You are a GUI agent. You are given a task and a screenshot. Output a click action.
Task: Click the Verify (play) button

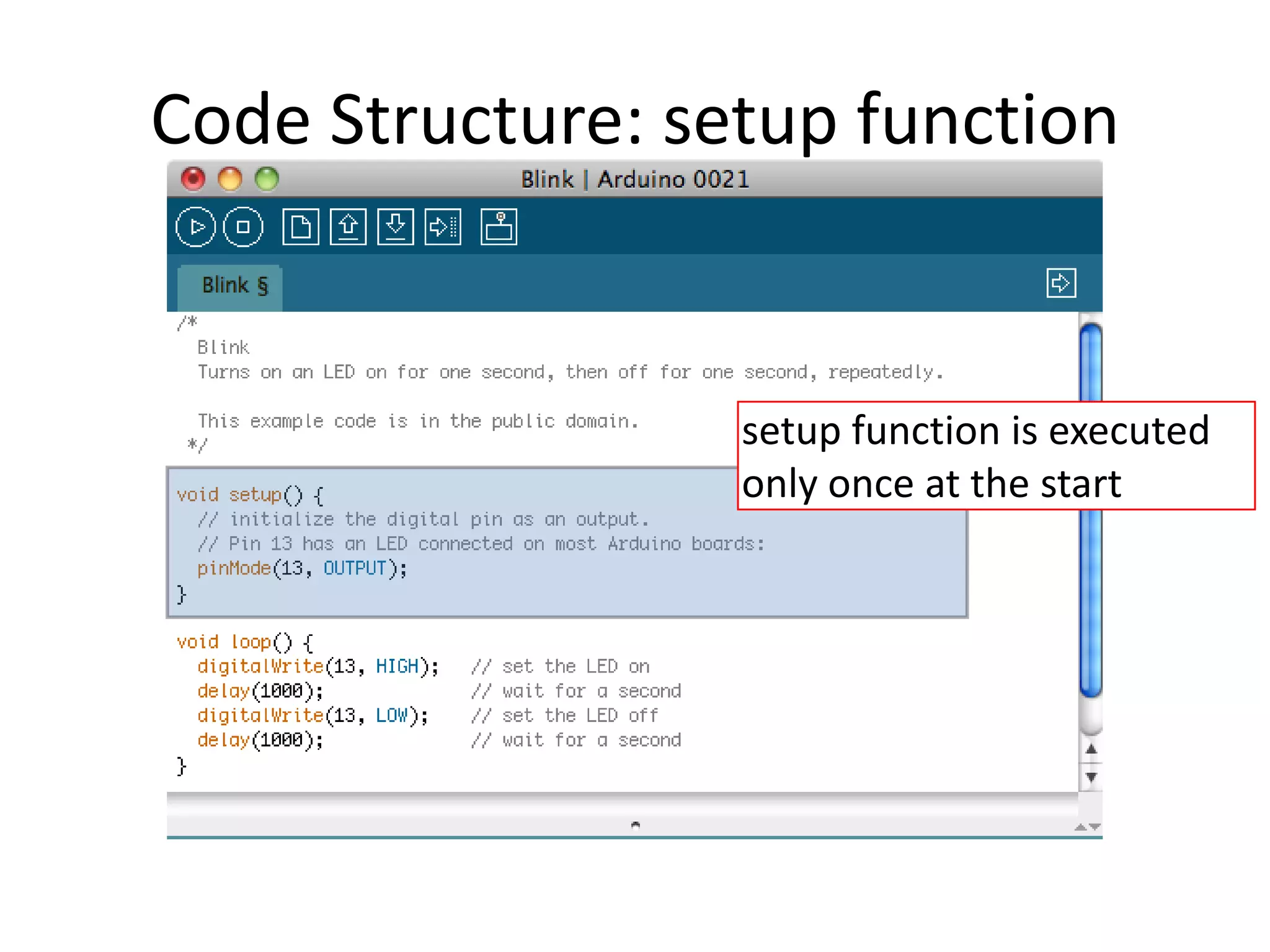click(195, 227)
